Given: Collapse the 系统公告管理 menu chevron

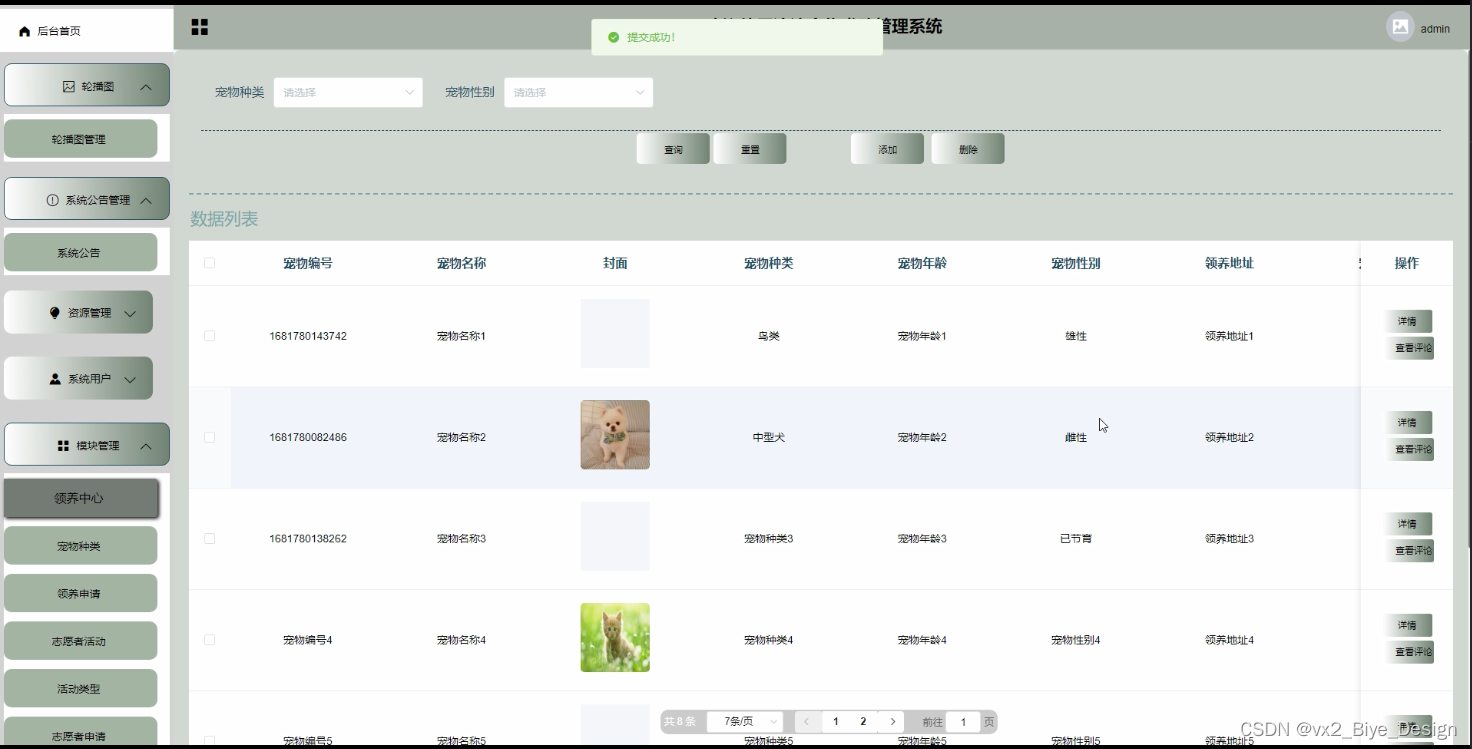Looking at the screenshot, I should click(146, 200).
